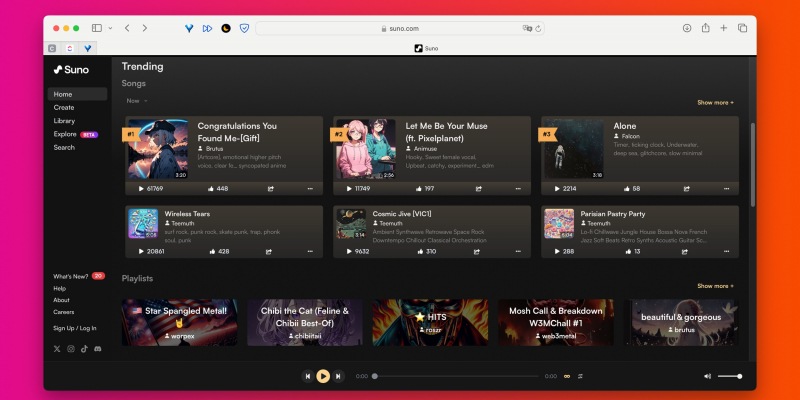The image size is (800, 400).
Task: Open more options for Wireless Tears
Action: coord(310,252)
